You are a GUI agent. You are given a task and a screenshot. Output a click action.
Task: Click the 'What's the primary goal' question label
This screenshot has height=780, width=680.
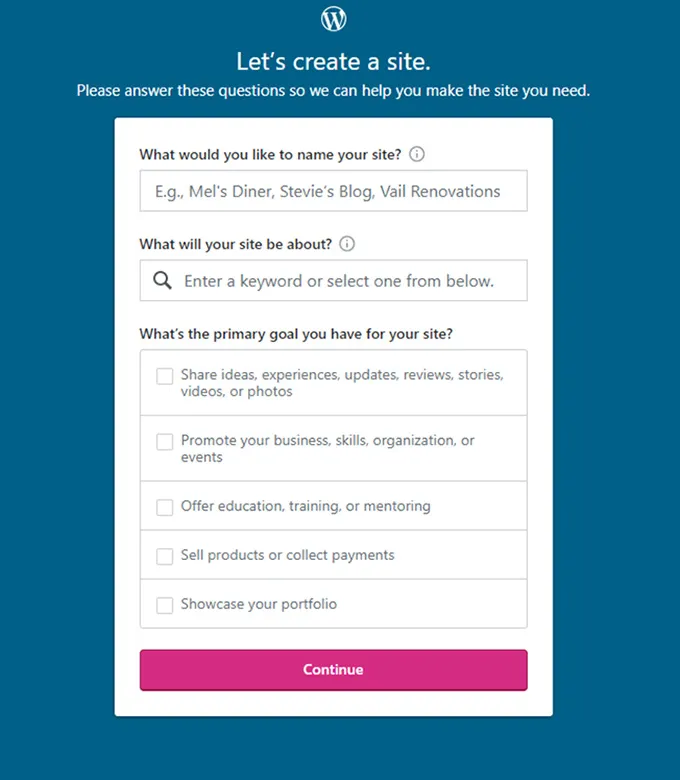302,334
